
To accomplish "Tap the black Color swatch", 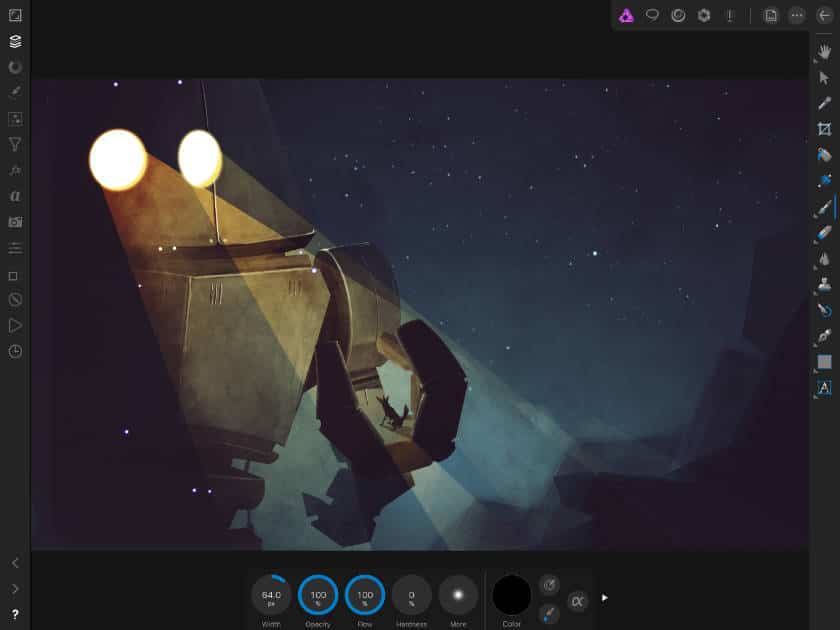I will [x=512, y=595].
